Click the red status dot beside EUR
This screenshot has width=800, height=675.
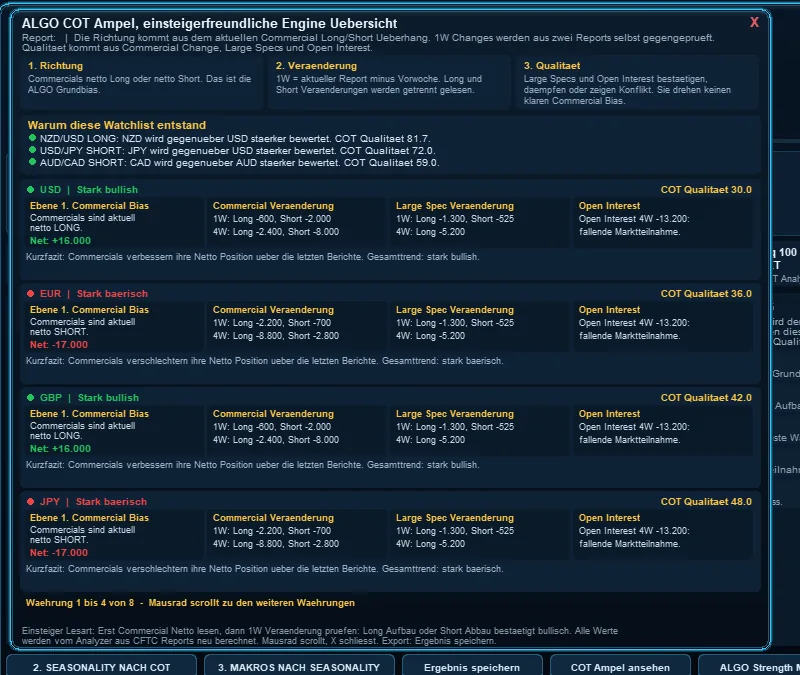(x=31, y=293)
